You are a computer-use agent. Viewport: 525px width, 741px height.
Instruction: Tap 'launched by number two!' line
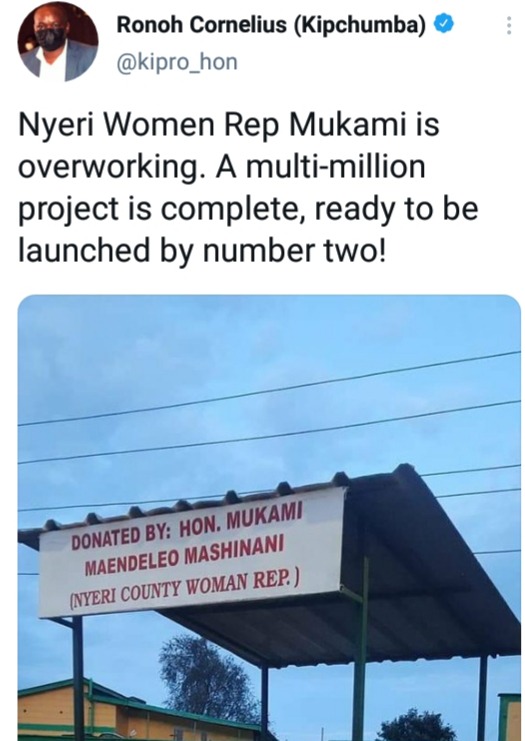tap(202, 250)
